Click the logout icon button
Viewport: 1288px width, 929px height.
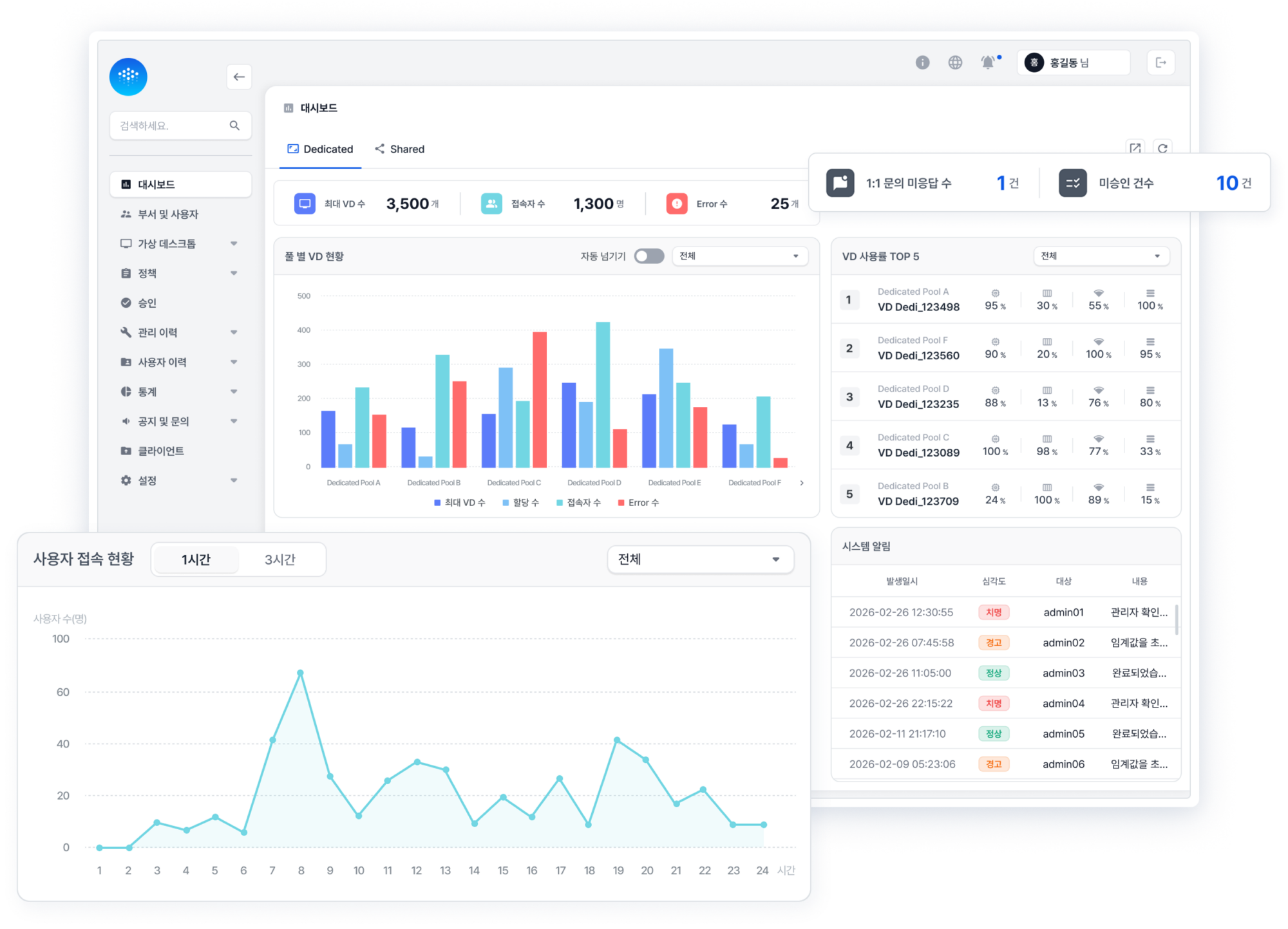point(1160,62)
